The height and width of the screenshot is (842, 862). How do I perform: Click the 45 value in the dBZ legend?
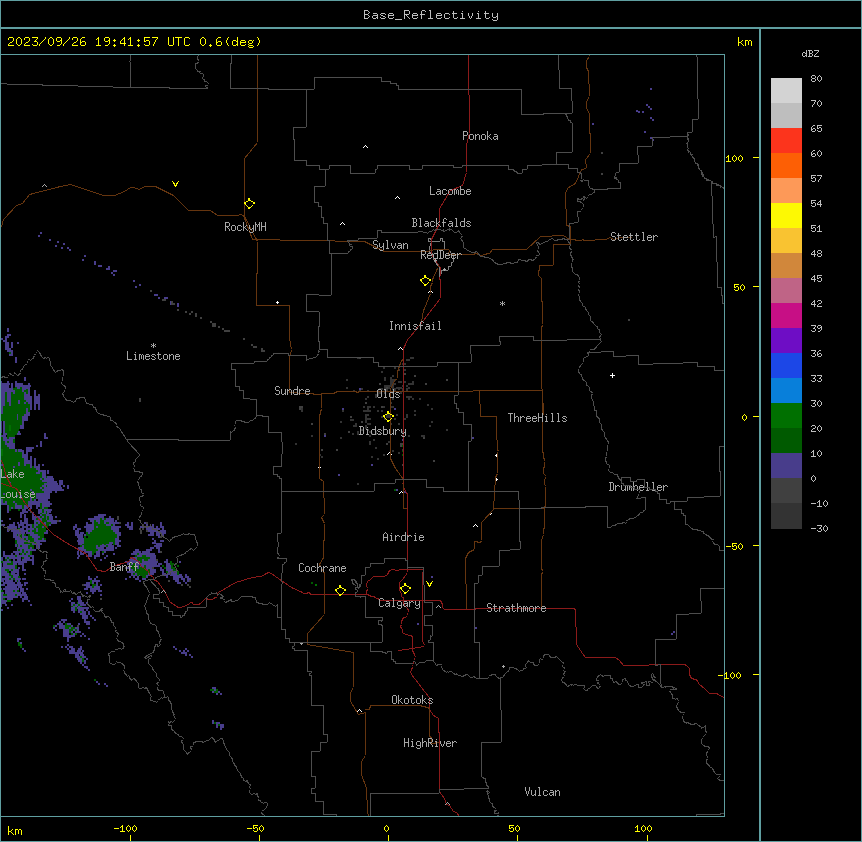(x=816, y=279)
